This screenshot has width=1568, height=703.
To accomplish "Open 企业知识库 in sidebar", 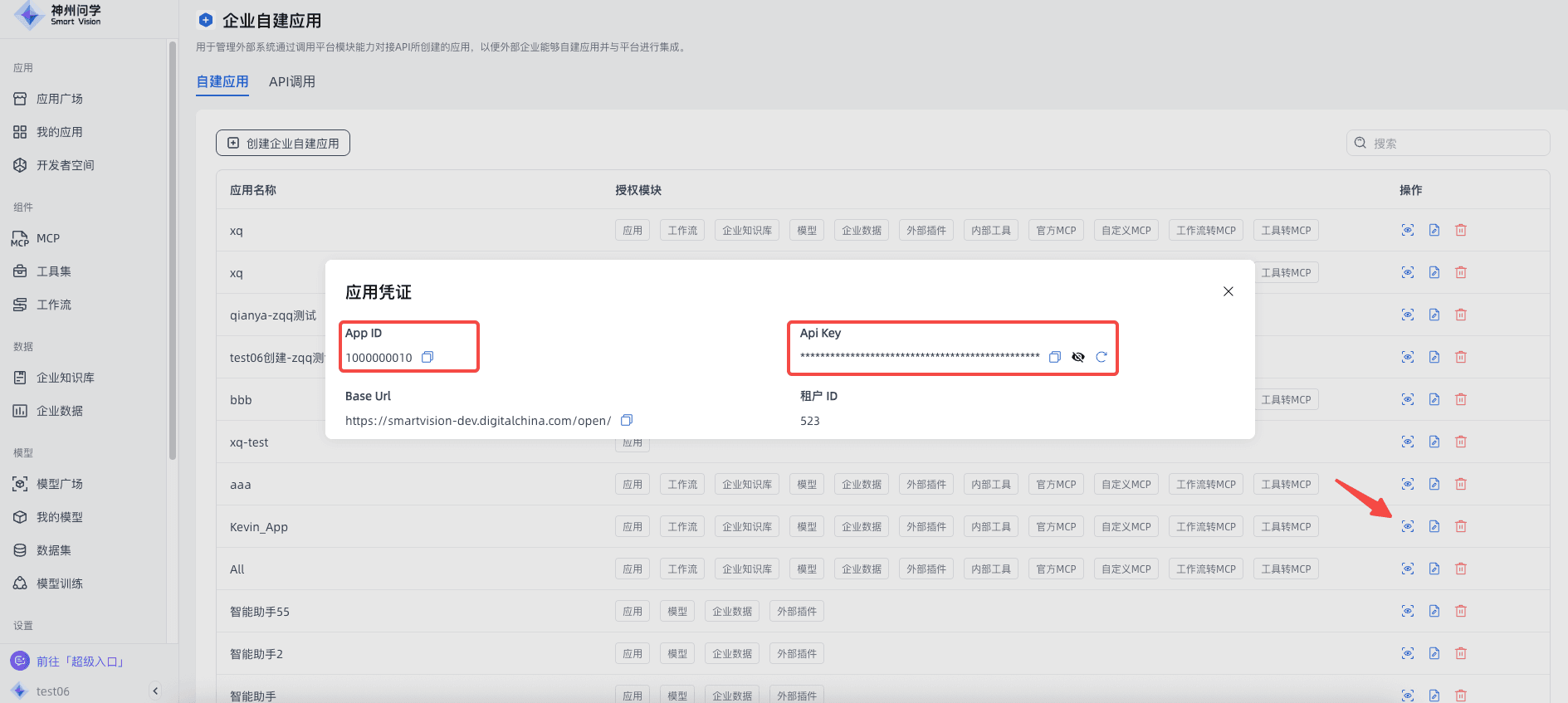I will (66, 378).
